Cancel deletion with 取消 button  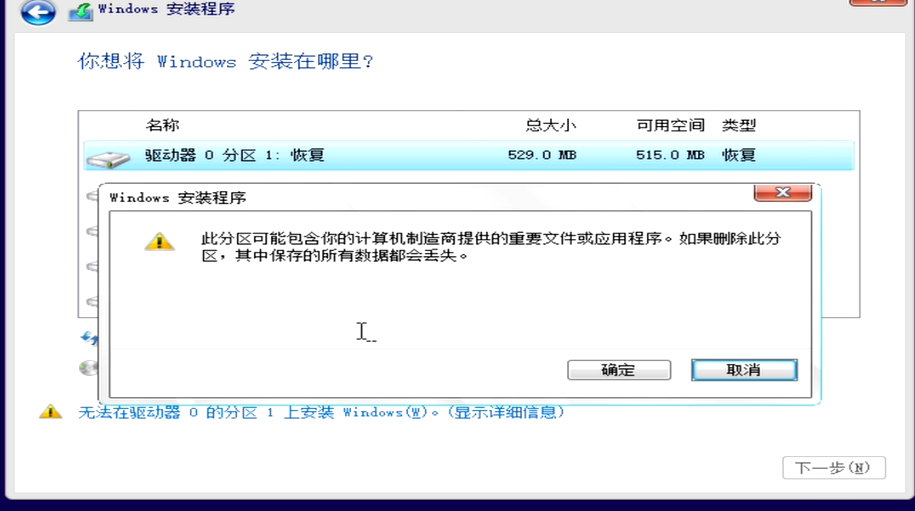pyautogui.click(x=744, y=370)
